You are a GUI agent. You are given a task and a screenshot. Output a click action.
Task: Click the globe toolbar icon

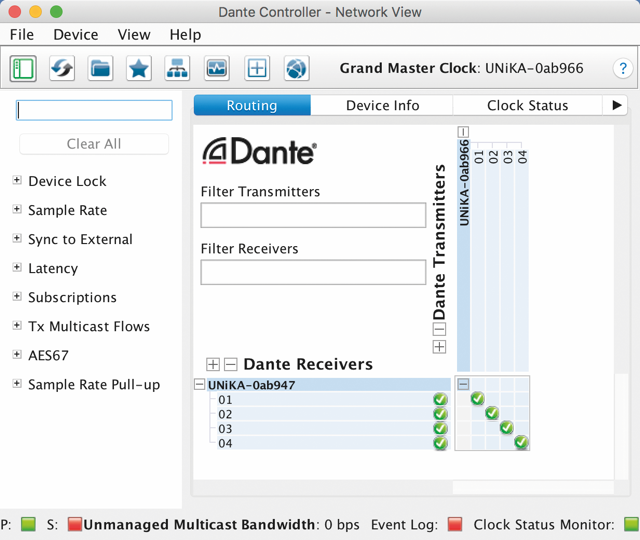point(296,68)
